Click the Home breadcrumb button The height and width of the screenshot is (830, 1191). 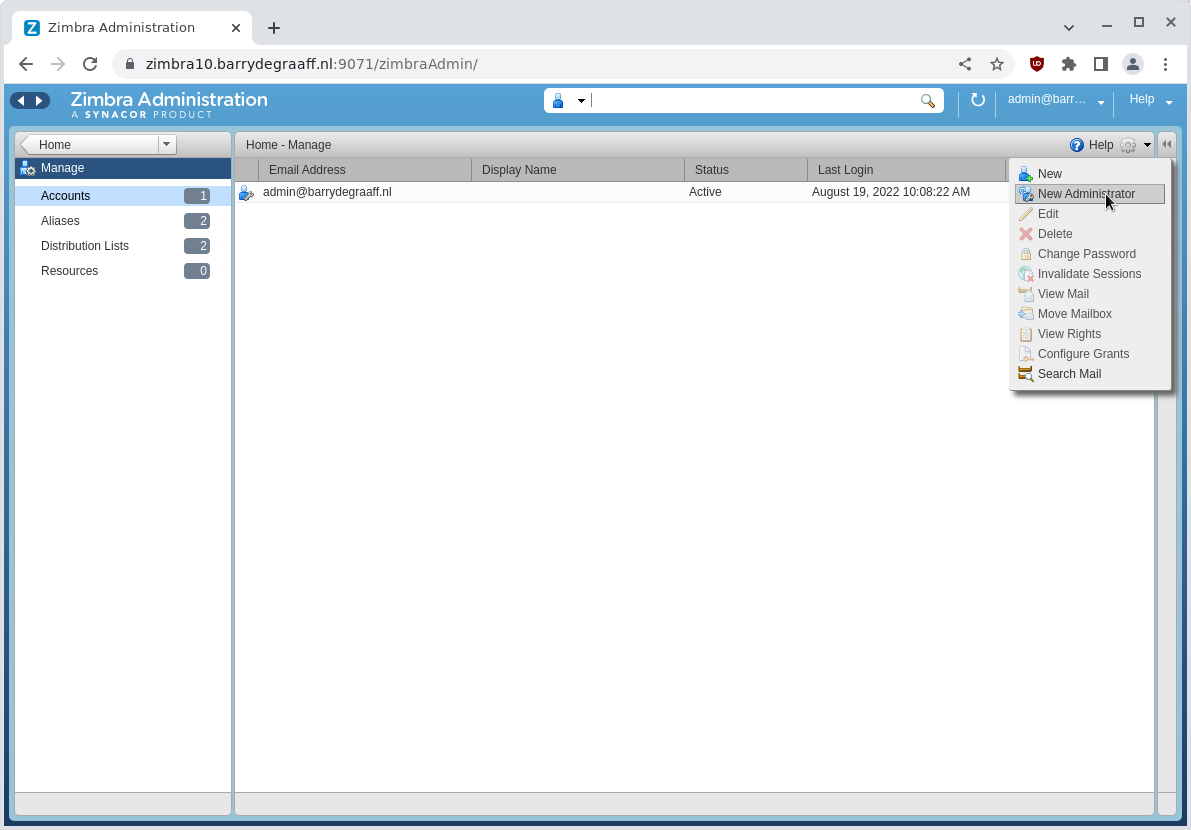coord(90,144)
